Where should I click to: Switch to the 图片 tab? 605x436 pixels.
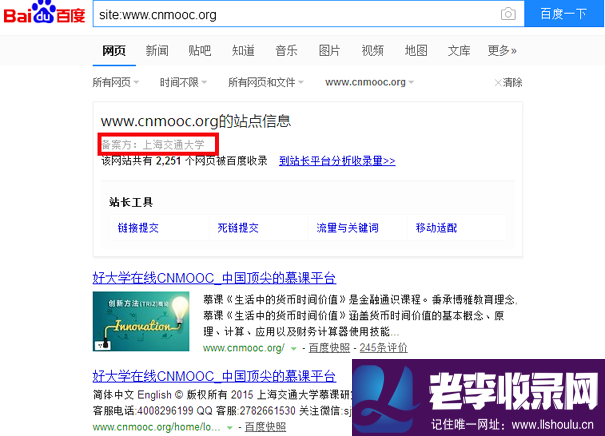(x=329, y=51)
